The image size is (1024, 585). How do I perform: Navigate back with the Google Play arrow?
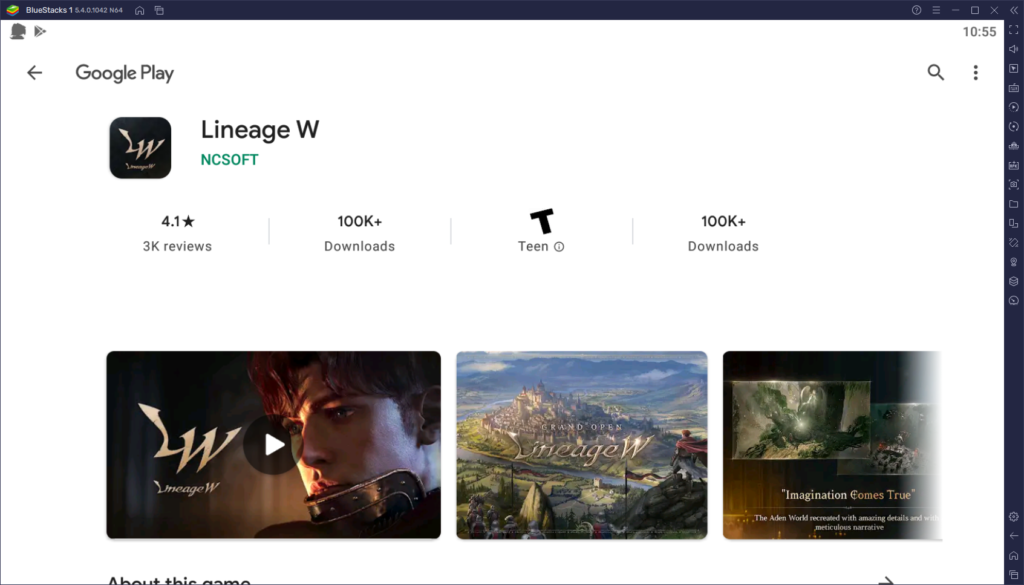coord(35,72)
